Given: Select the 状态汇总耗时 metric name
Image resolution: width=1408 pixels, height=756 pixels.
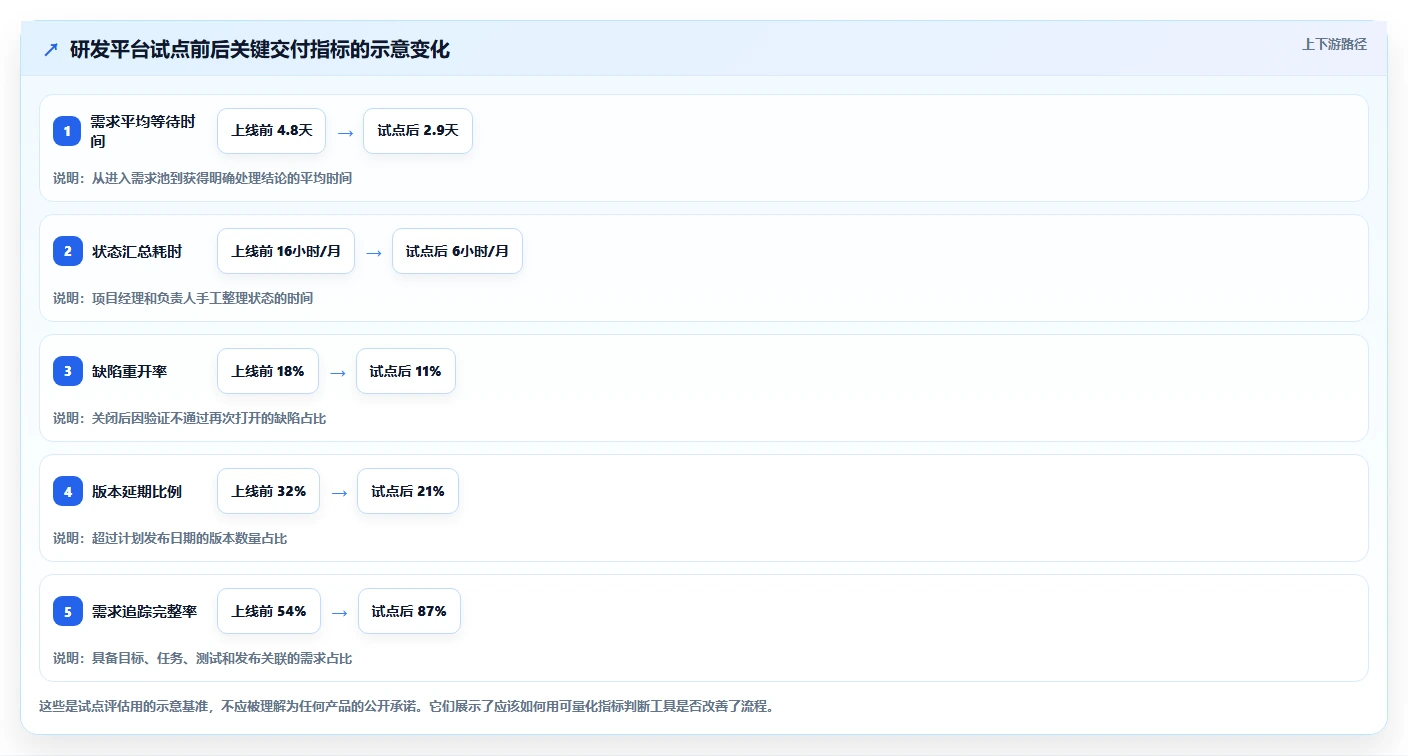Looking at the screenshot, I should [137, 251].
